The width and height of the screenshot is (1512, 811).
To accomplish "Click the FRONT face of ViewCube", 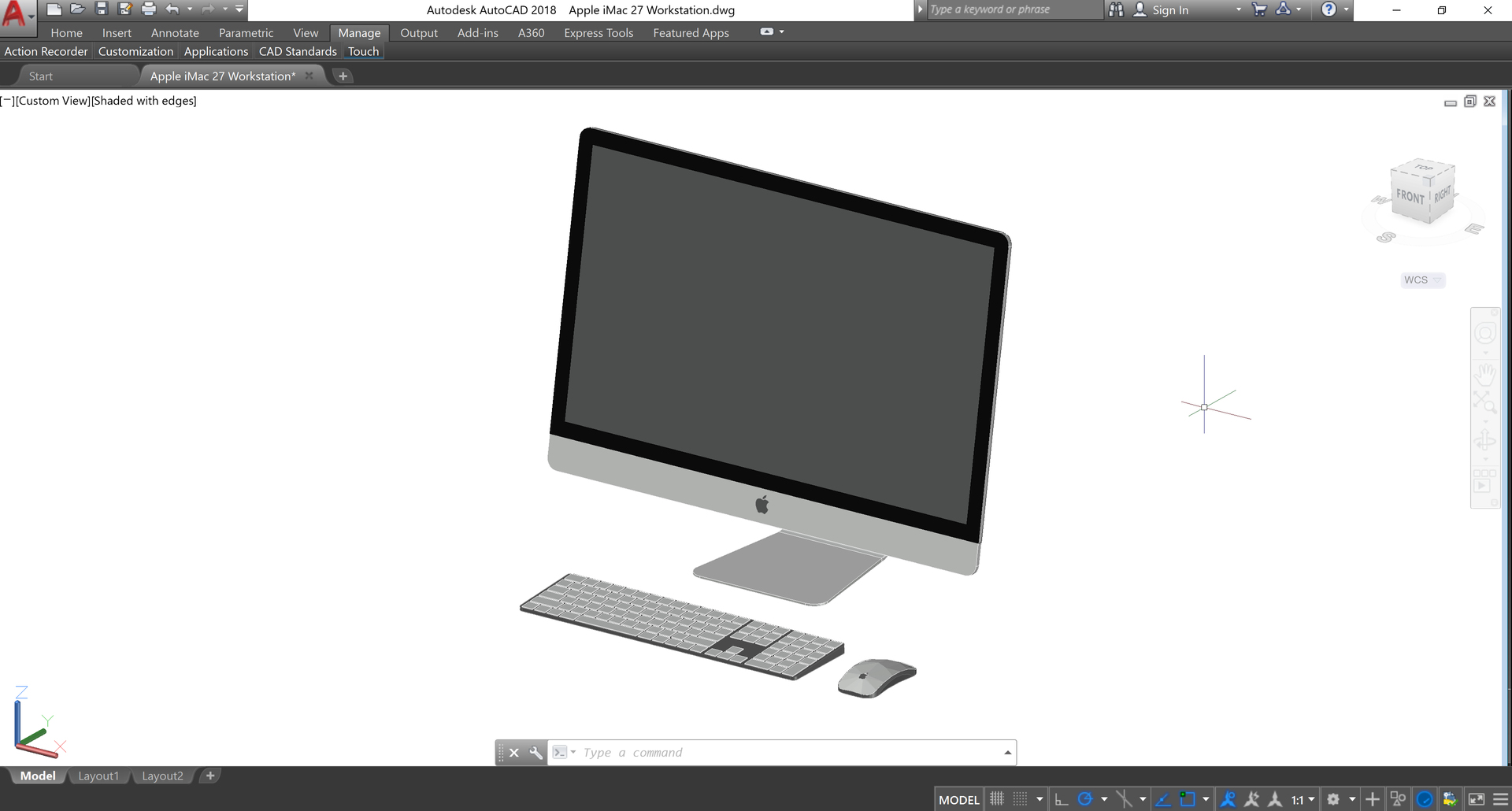I will [1410, 196].
